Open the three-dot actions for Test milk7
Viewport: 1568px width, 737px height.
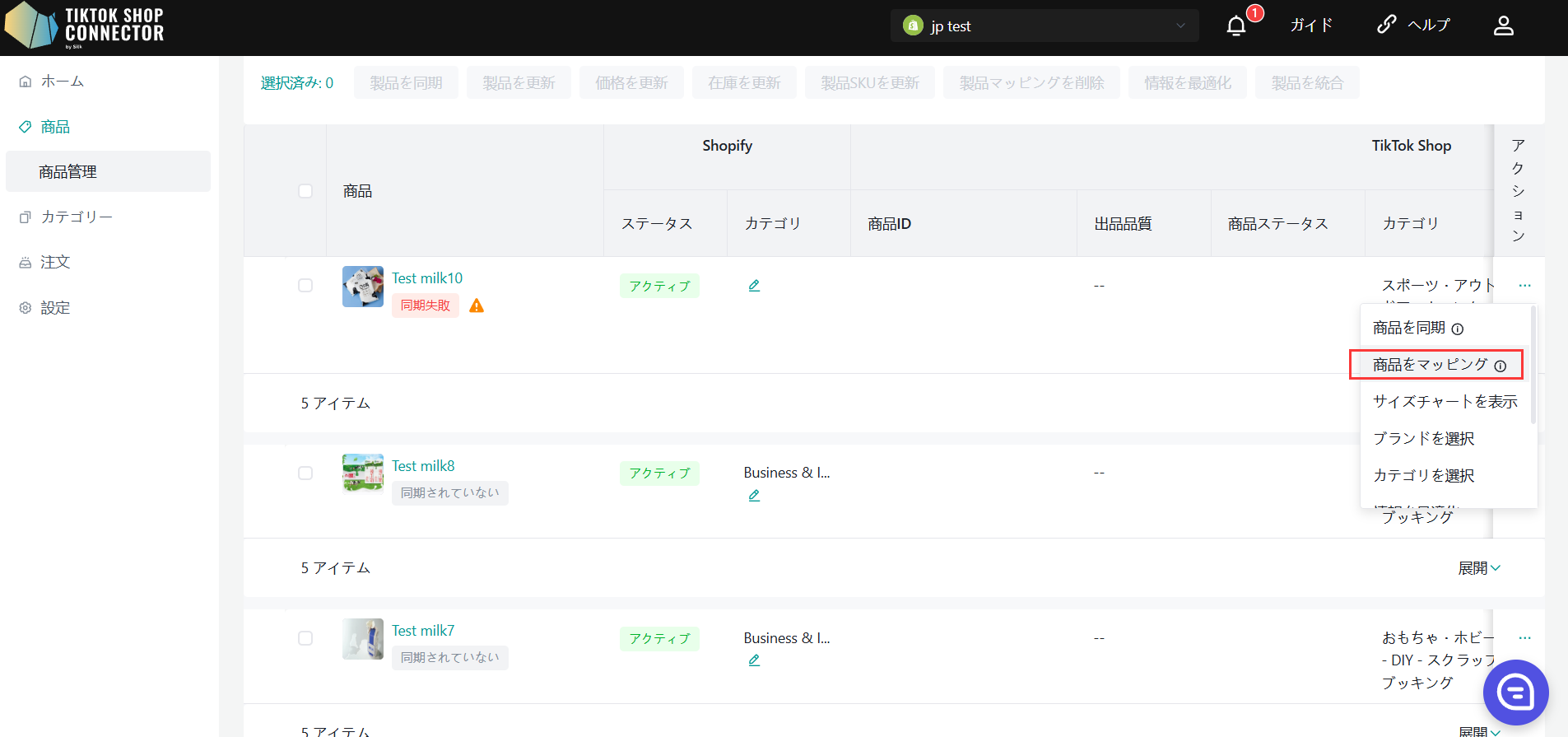point(1525,638)
